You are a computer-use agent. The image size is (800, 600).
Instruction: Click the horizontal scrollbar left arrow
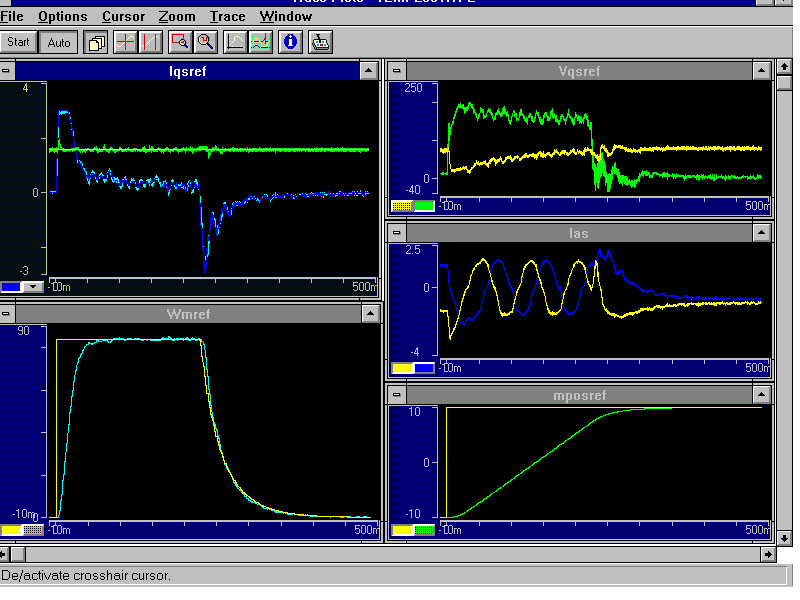[x=4, y=554]
